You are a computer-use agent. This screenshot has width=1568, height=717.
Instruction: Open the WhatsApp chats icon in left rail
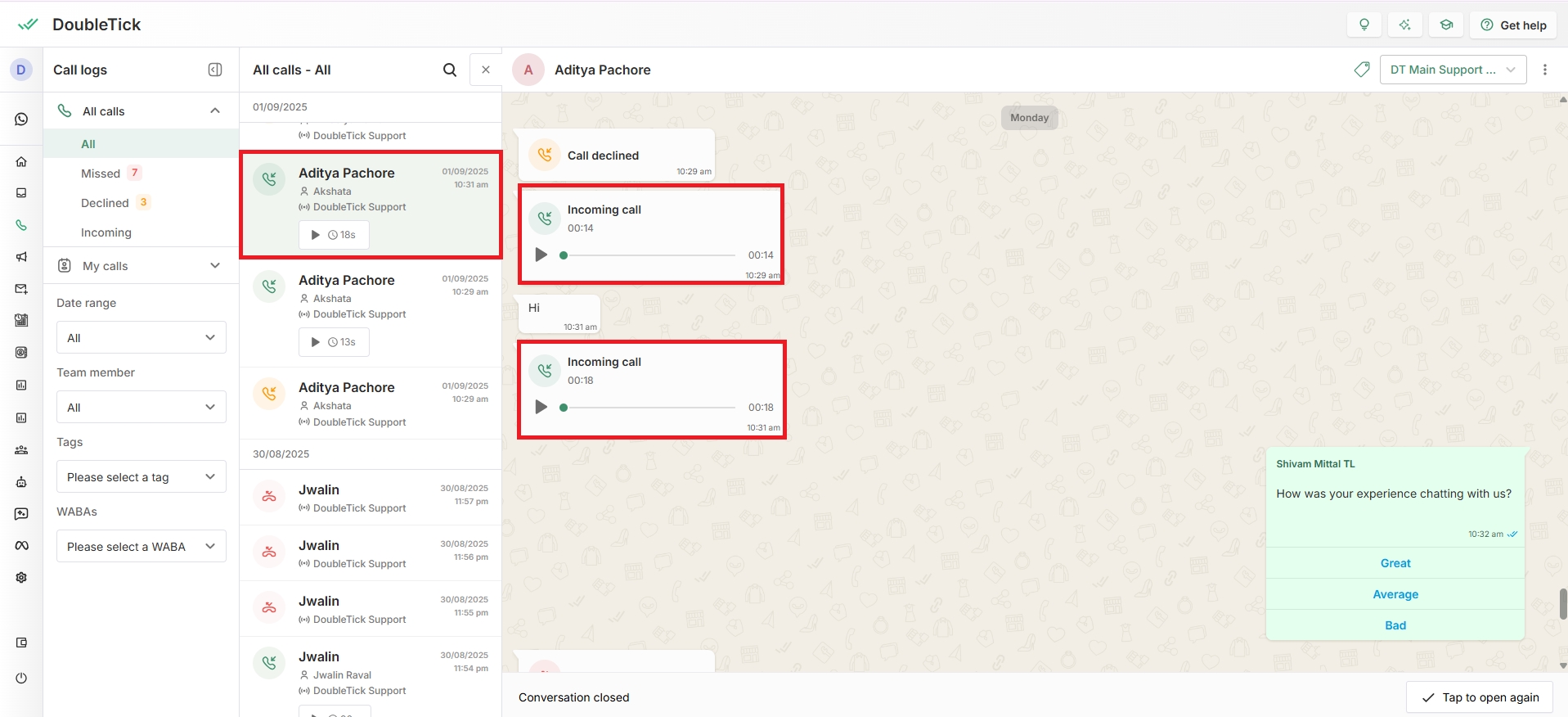point(21,120)
